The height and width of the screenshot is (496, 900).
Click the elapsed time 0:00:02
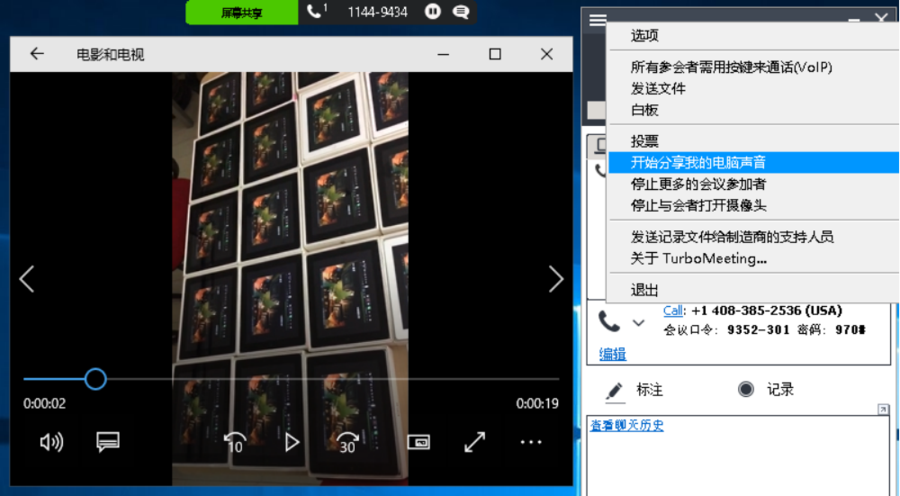pyautogui.click(x=44, y=404)
